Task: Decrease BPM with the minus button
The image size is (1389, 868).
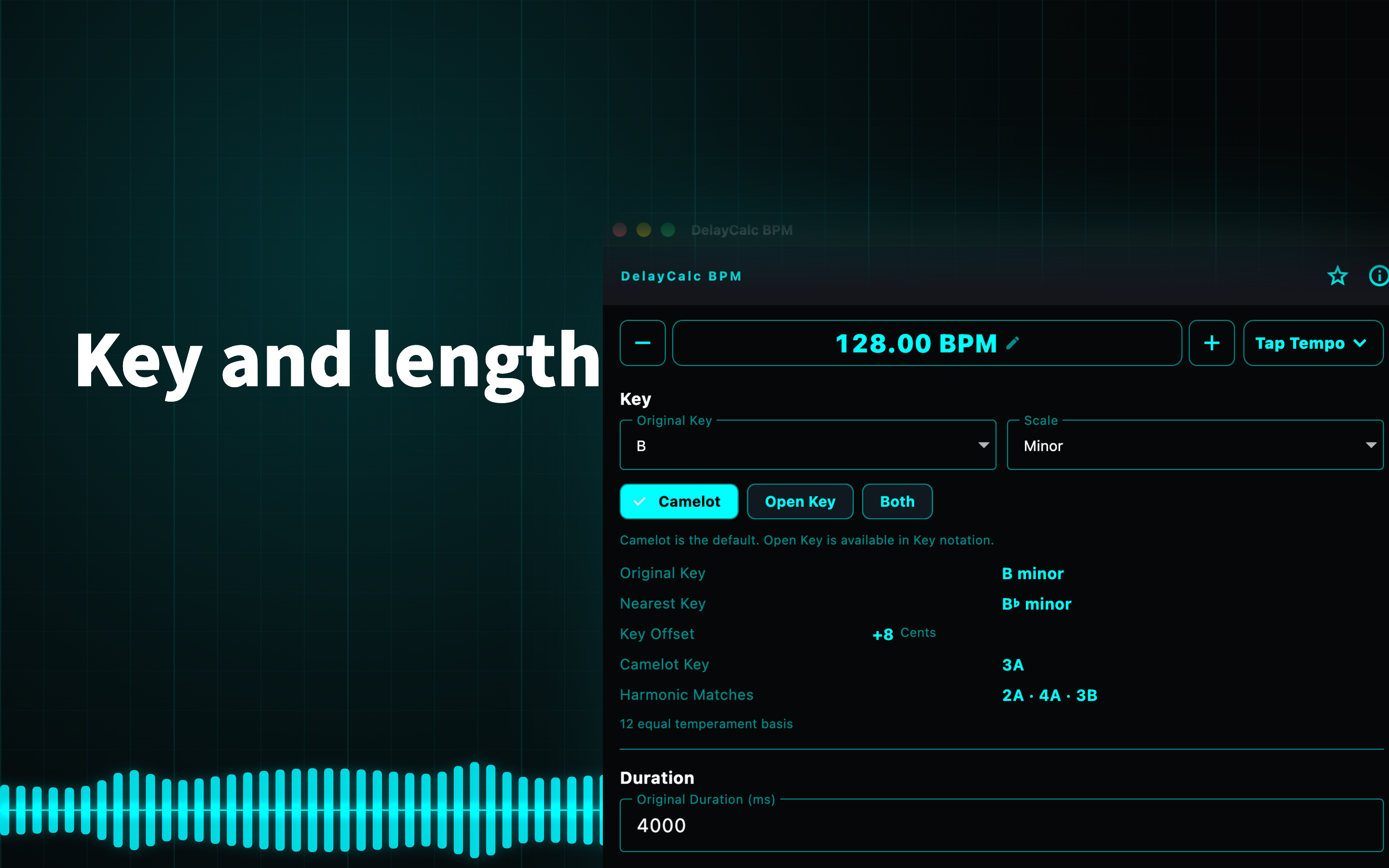Action: pos(642,343)
